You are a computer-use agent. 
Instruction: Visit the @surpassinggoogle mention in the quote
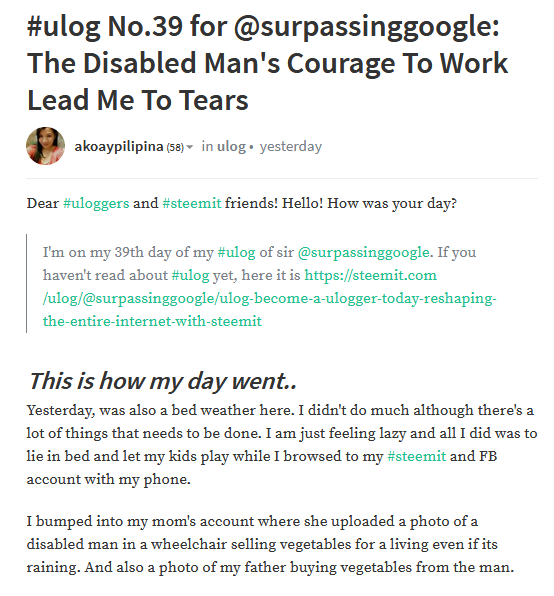tap(363, 252)
